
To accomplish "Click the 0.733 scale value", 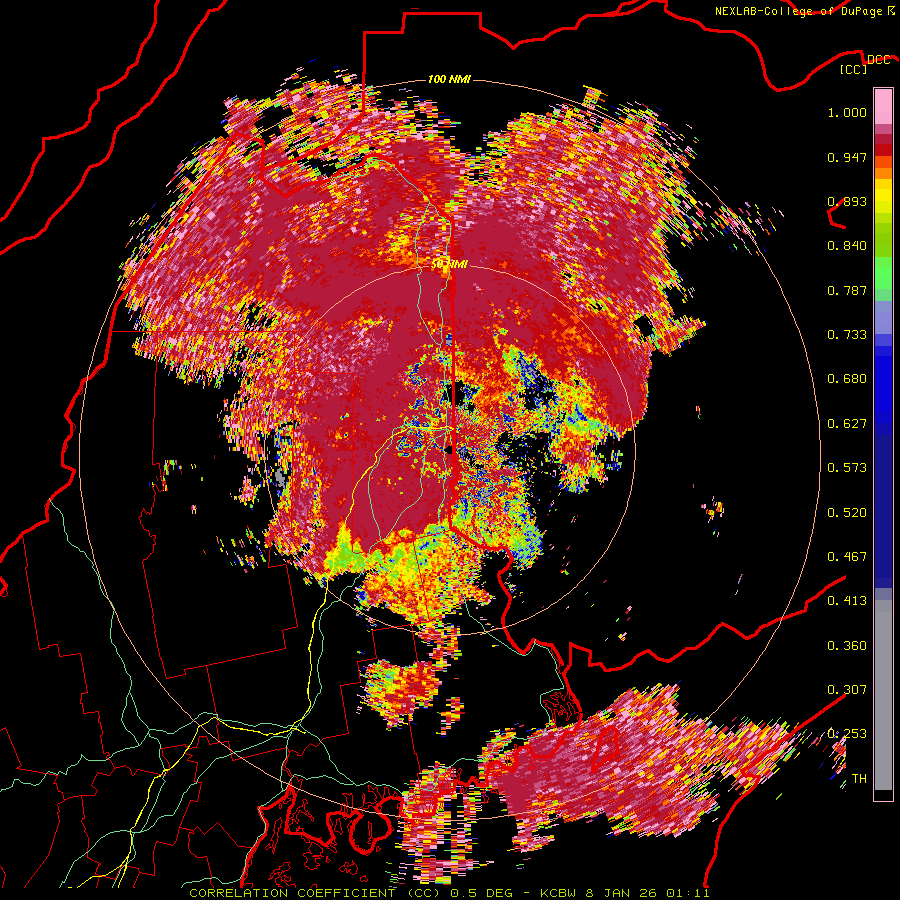I will pyautogui.click(x=847, y=335).
